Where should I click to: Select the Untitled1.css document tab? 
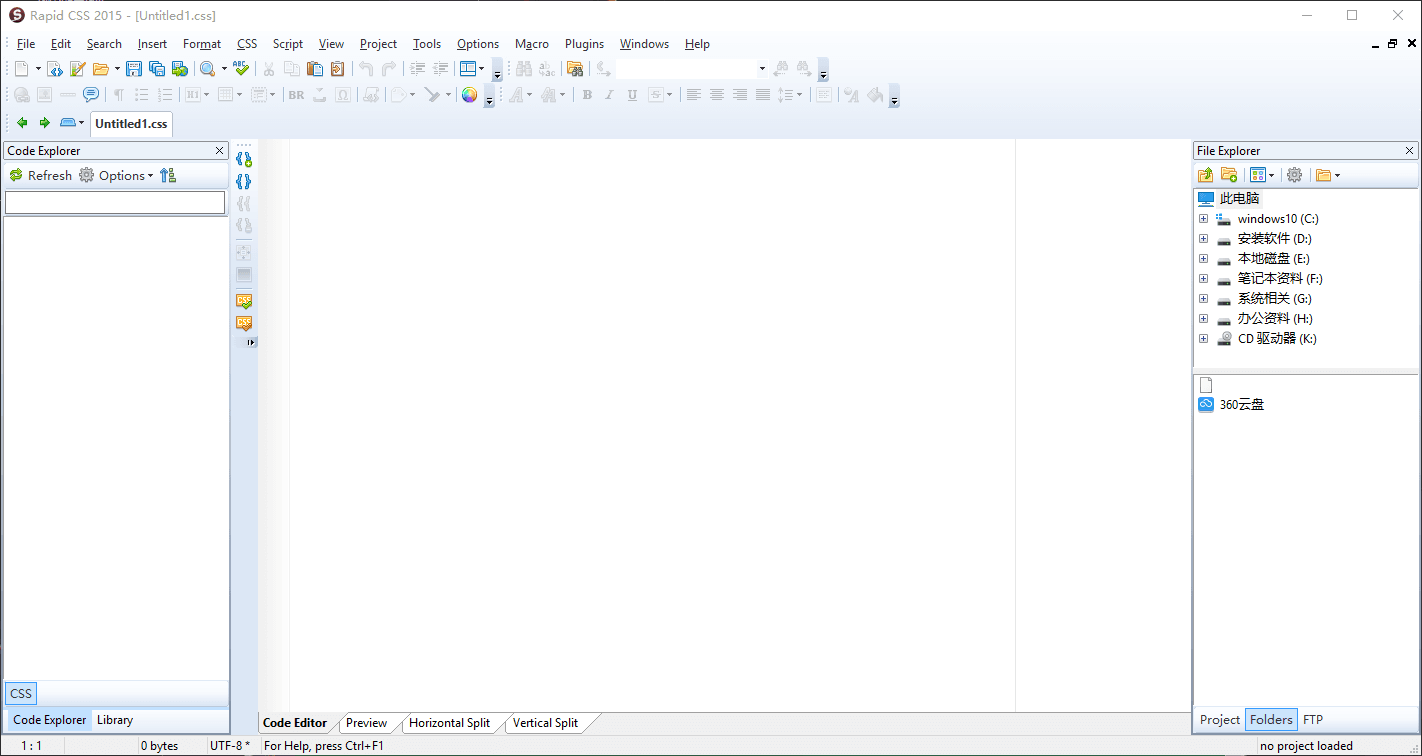coord(131,124)
